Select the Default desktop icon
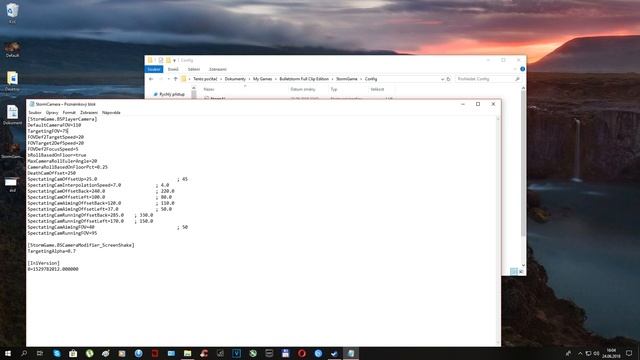The height and width of the screenshot is (360, 640). pyautogui.click(x=12, y=49)
